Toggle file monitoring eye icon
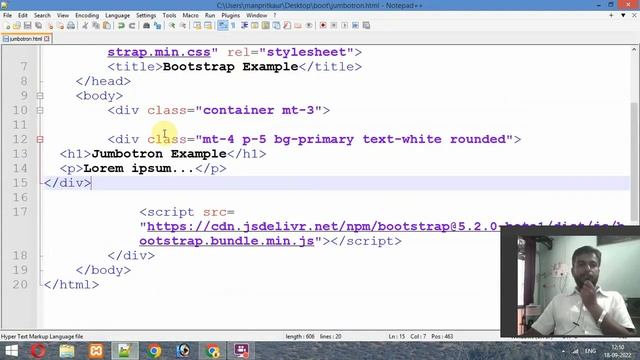Screen dimensions: 640x360 309,25
